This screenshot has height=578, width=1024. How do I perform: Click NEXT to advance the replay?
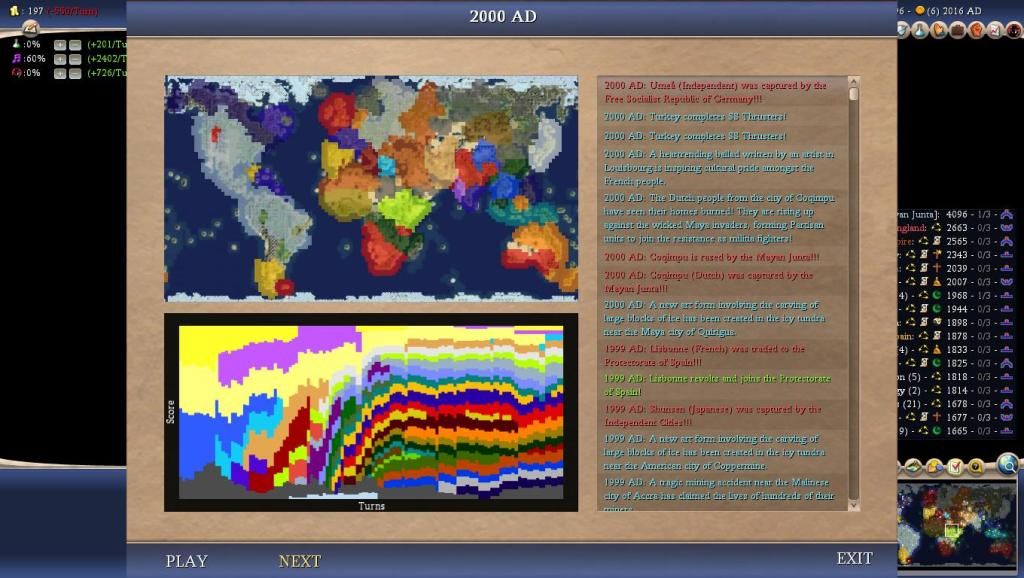coord(300,561)
